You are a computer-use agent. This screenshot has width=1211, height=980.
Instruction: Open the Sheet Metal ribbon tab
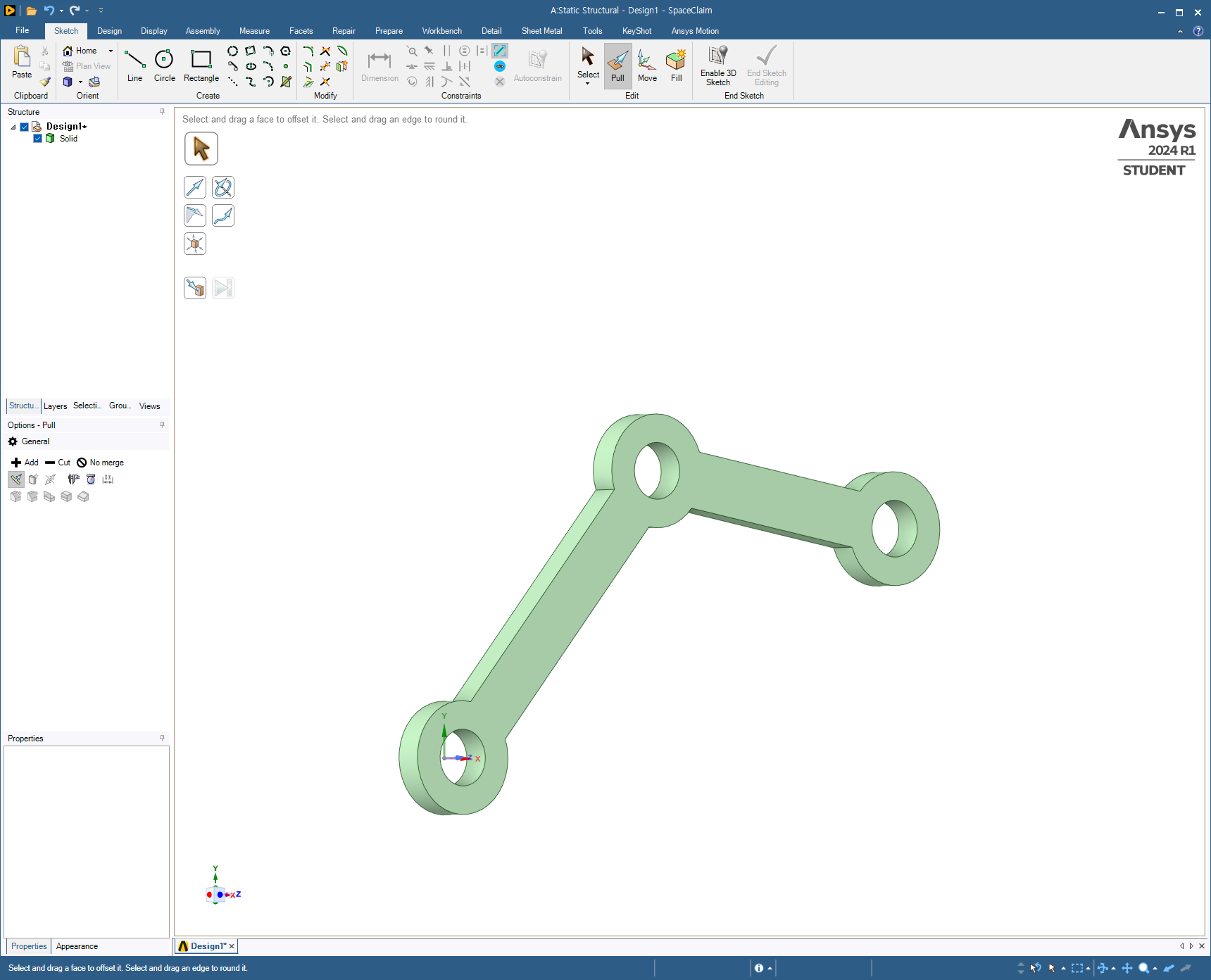point(541,31)
